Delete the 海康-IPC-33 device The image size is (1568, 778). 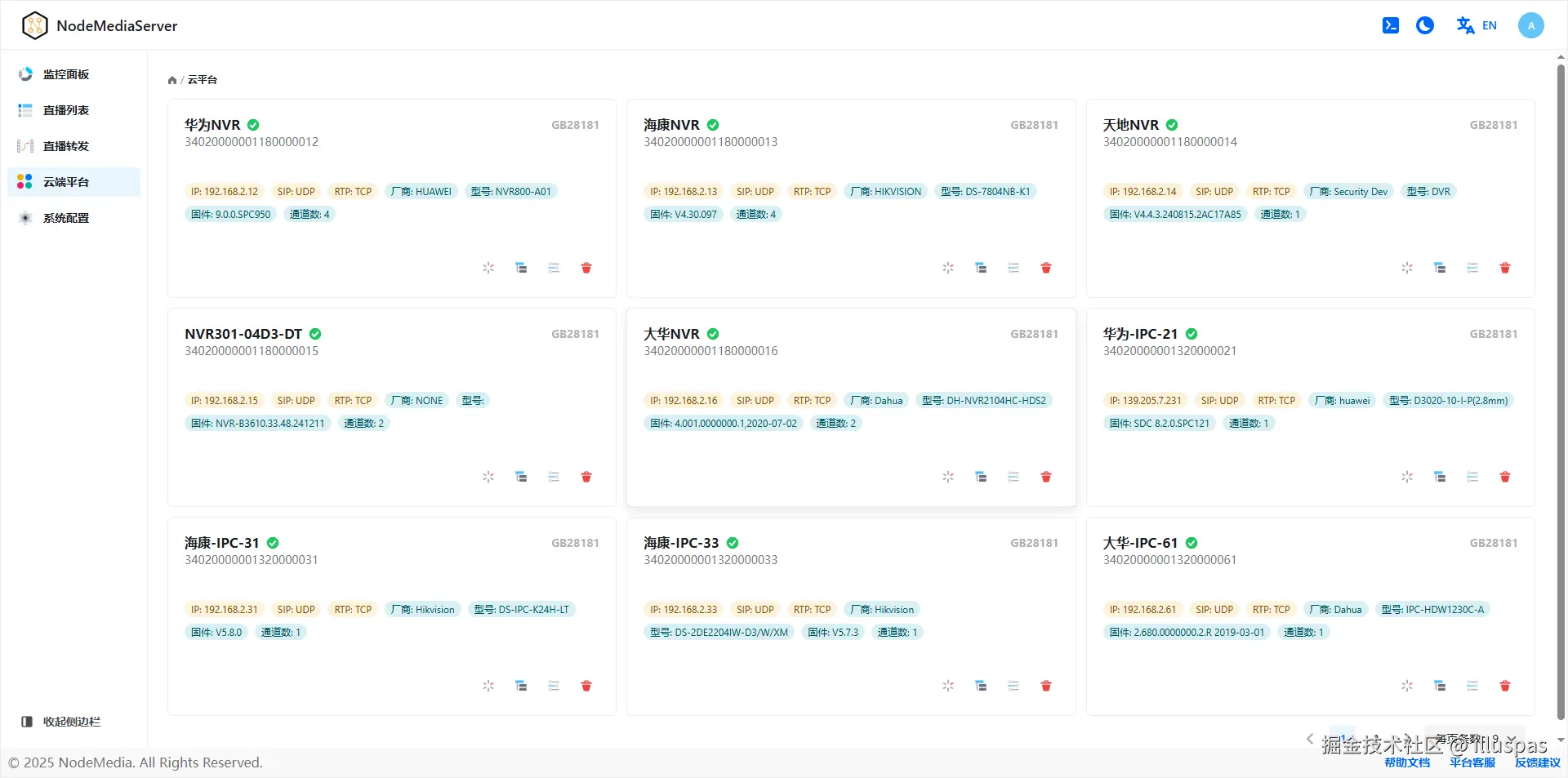pos(1046,686)
